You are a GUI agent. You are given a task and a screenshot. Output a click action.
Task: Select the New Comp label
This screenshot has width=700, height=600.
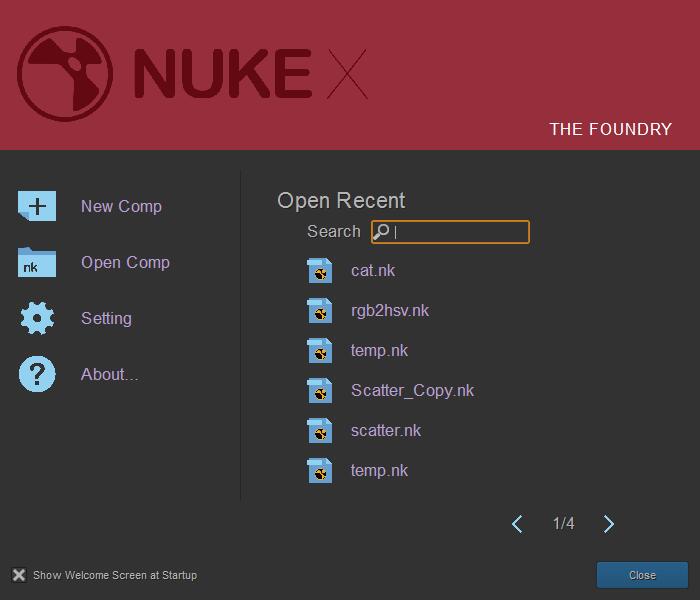[x=121, y=206]
